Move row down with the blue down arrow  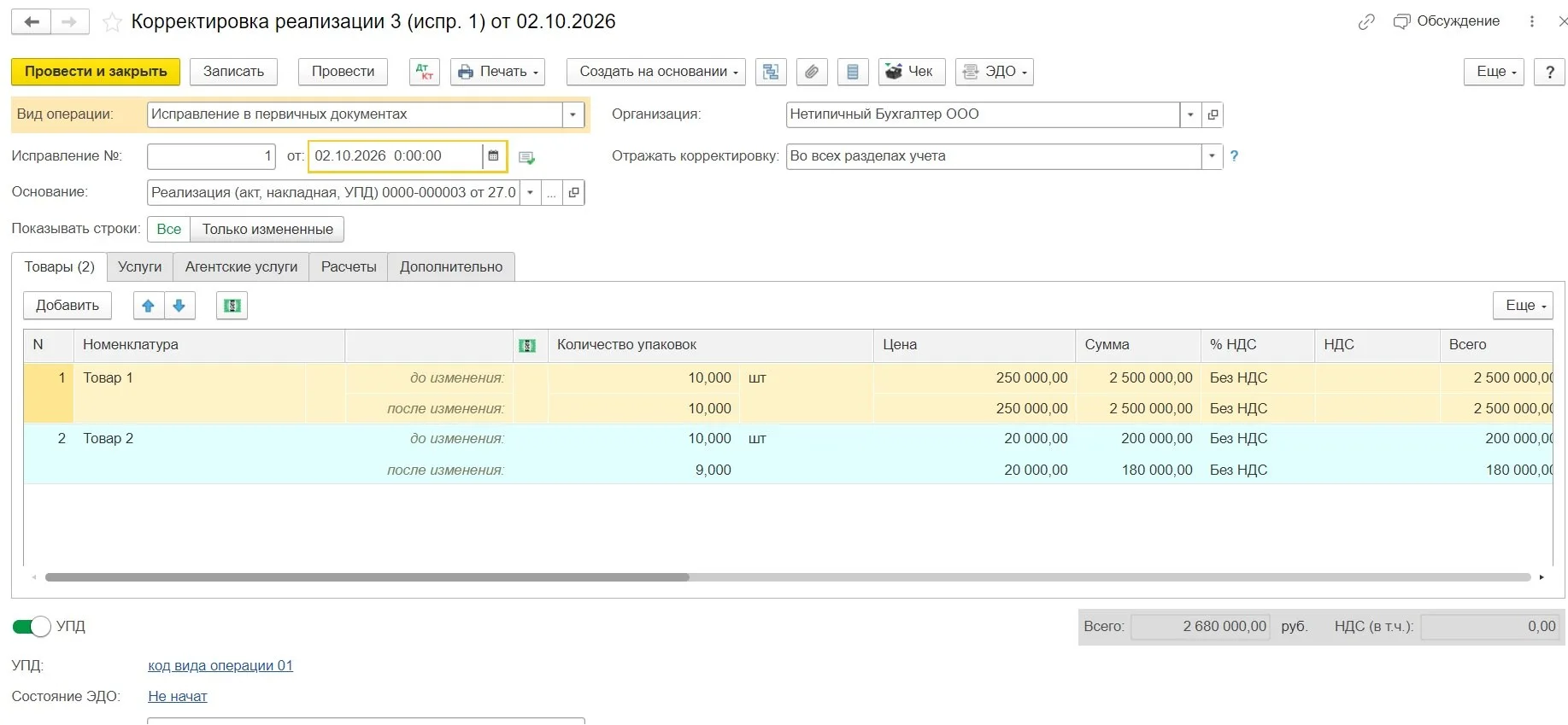[x=179, y=306]
